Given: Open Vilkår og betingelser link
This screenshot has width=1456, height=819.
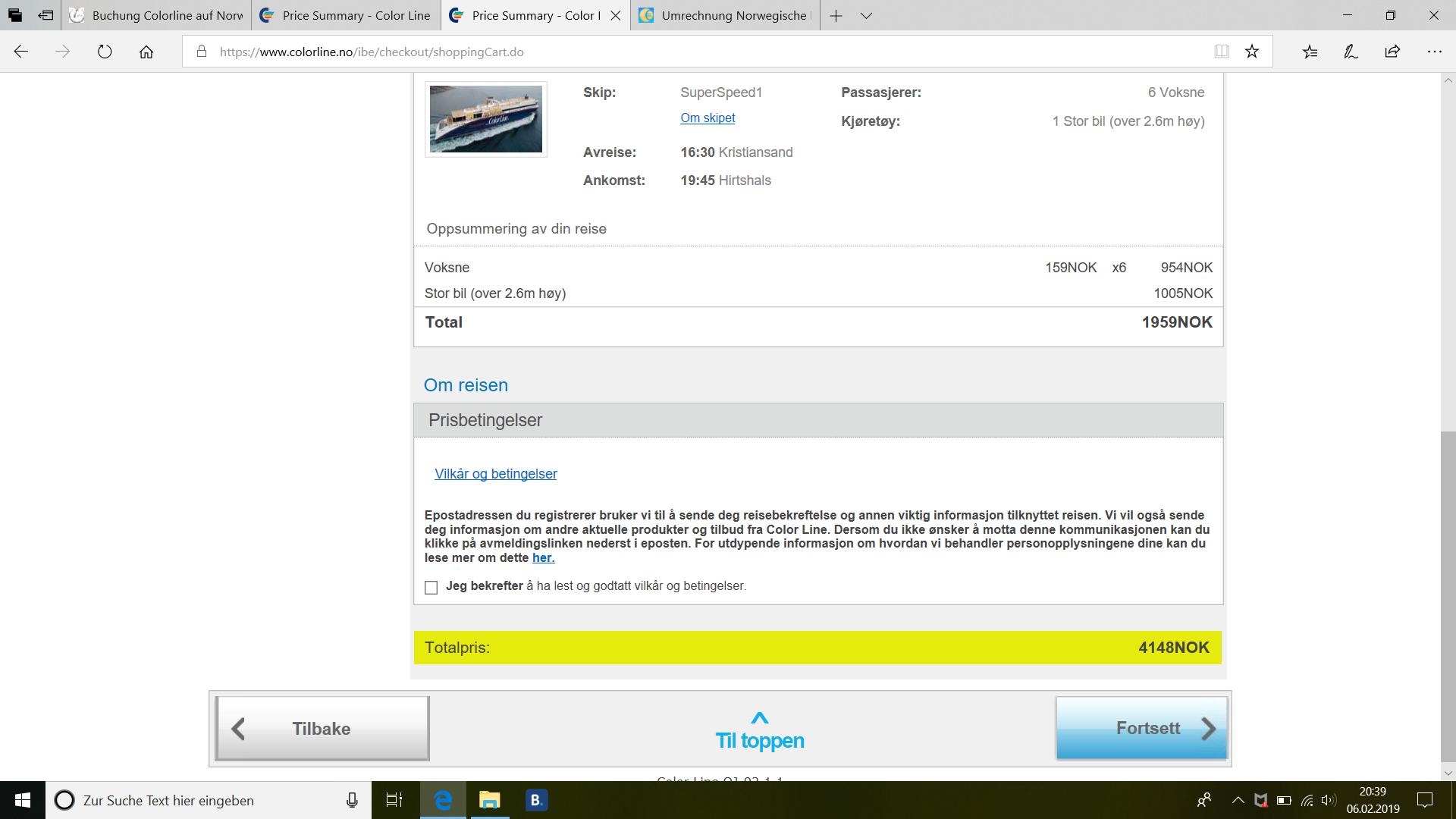Looking at the screenshot, I should click(495, 474).
